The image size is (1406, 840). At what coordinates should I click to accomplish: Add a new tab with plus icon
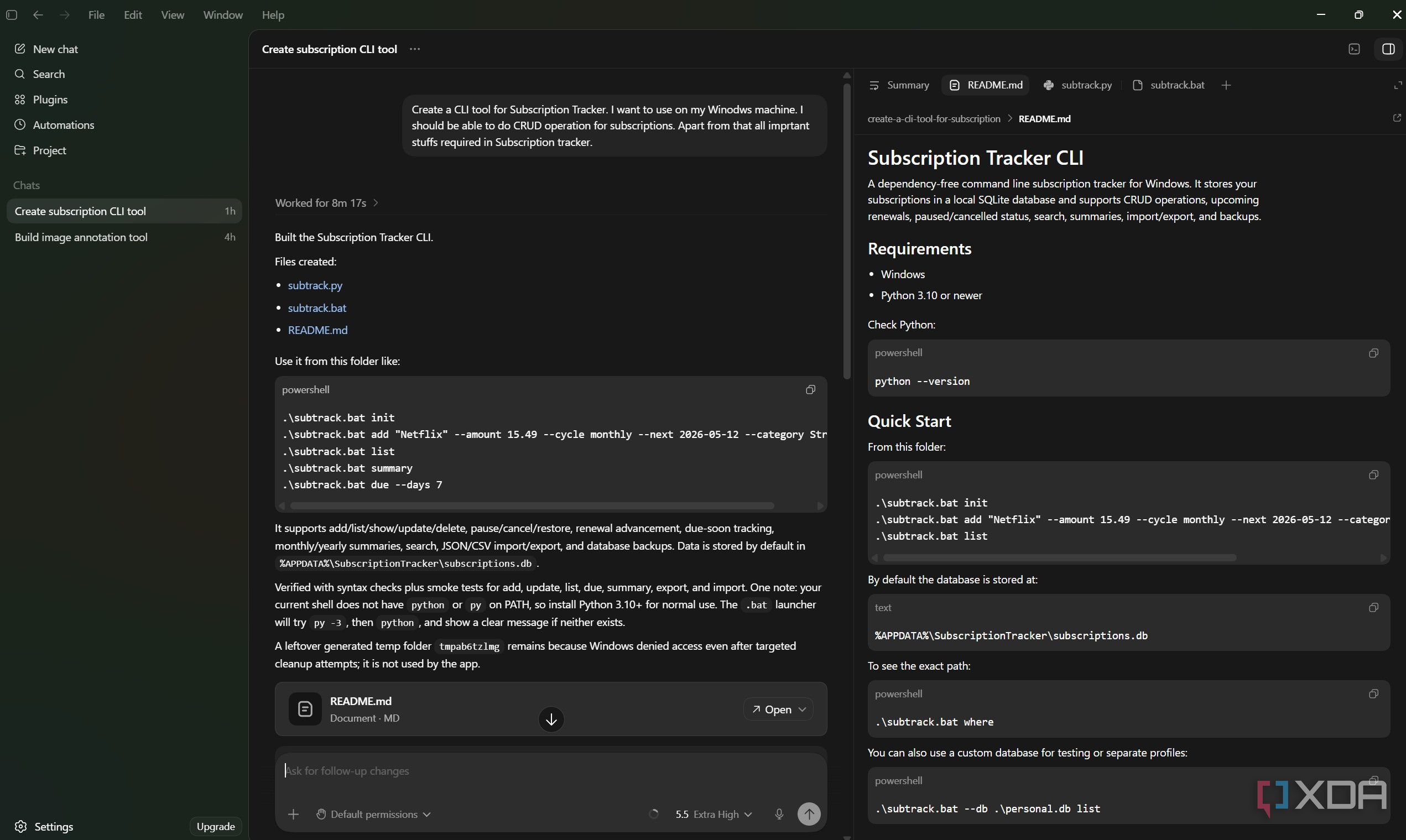[x=1226, y=86]
